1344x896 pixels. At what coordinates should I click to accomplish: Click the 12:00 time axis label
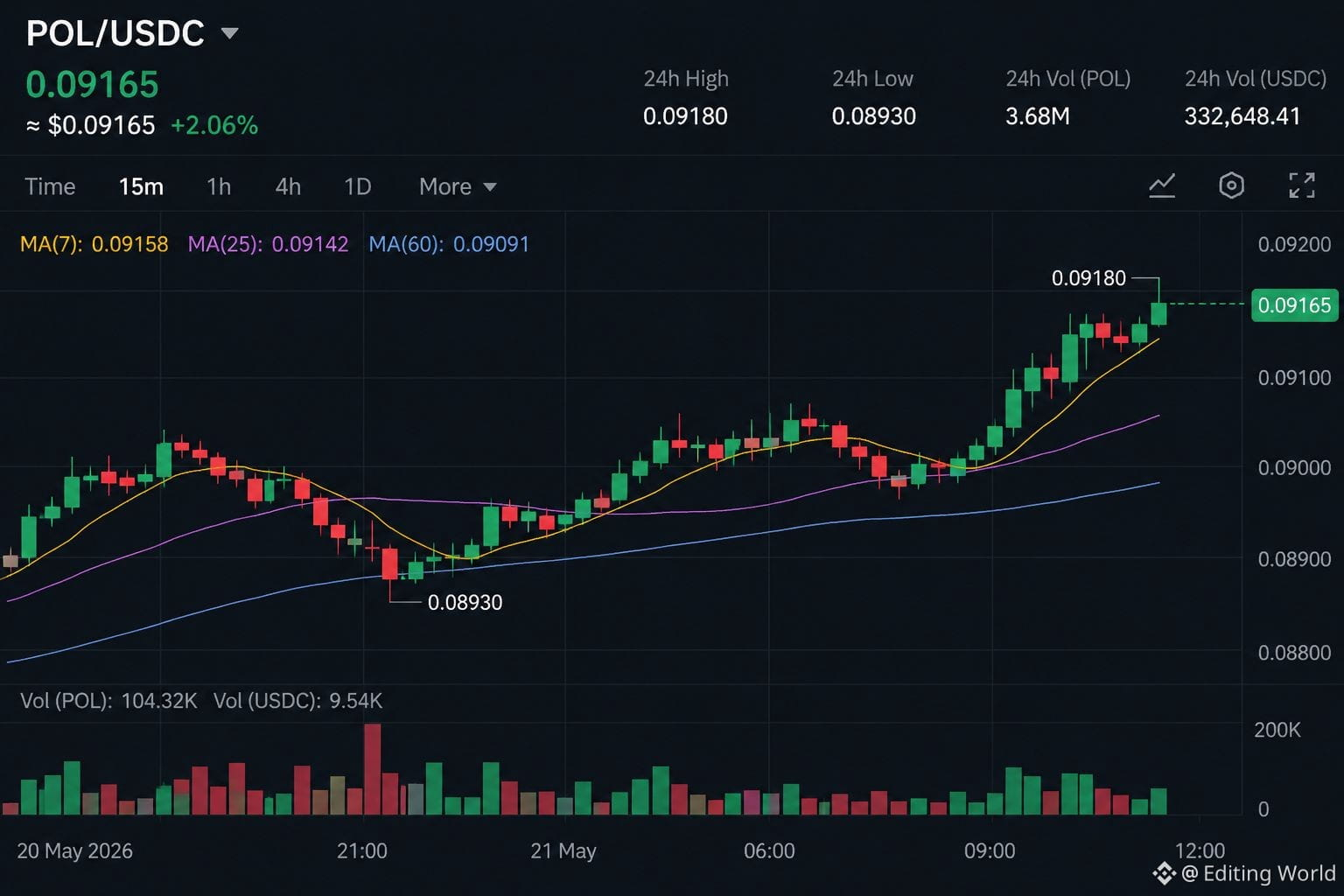pyautogui.click(x=1200, y=850)
